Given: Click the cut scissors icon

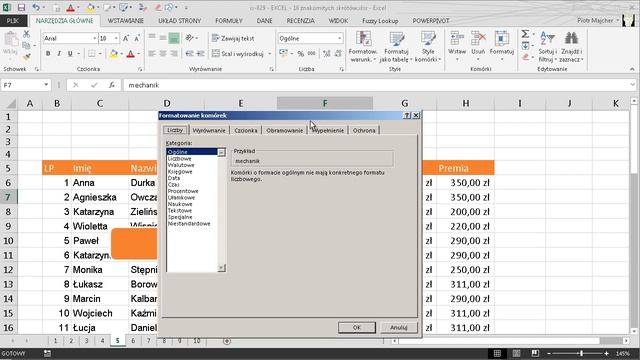Looking at the screenshot, I should (x=27, y=34).
